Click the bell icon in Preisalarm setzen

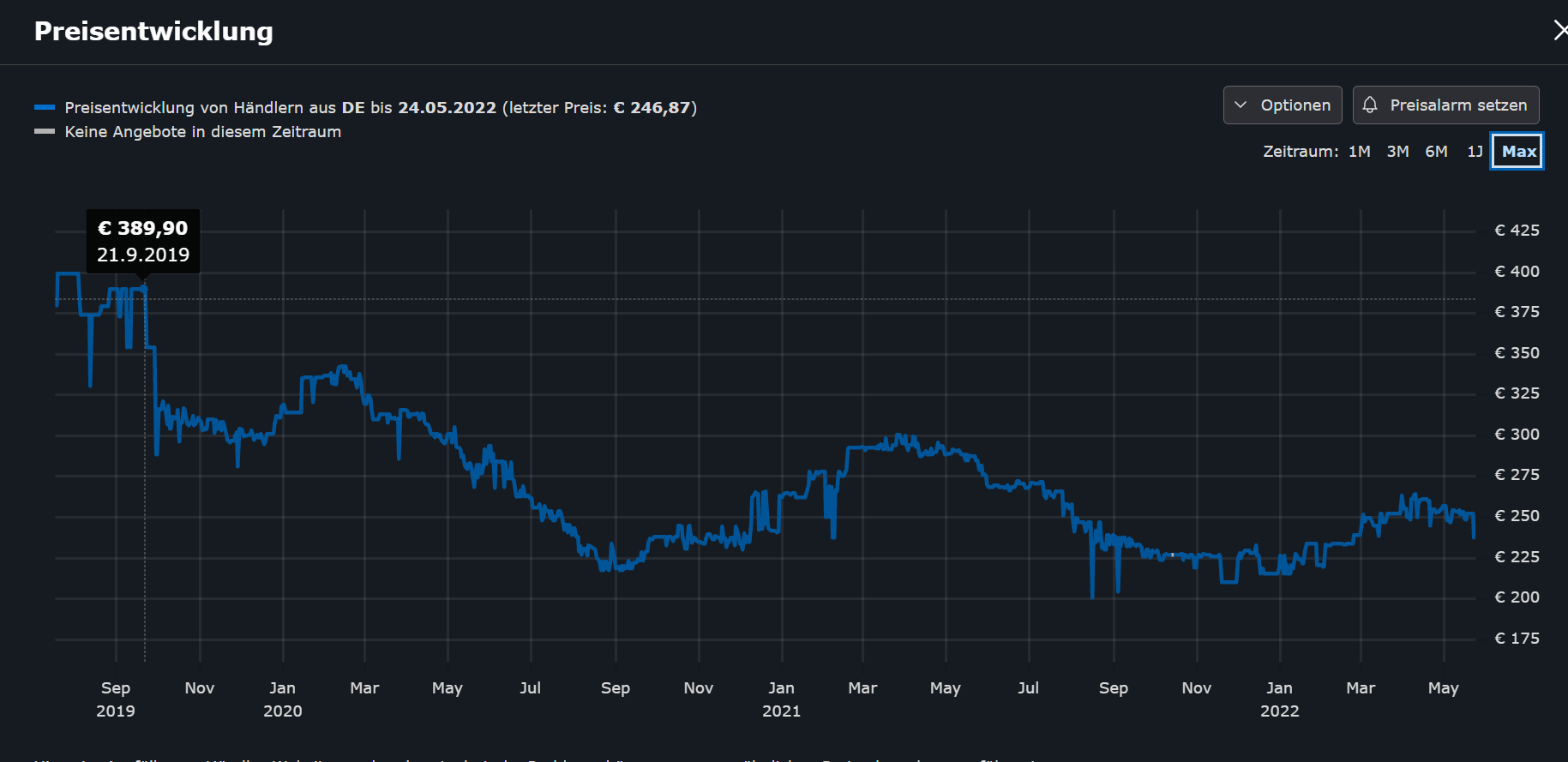(x=1370, y=105)
